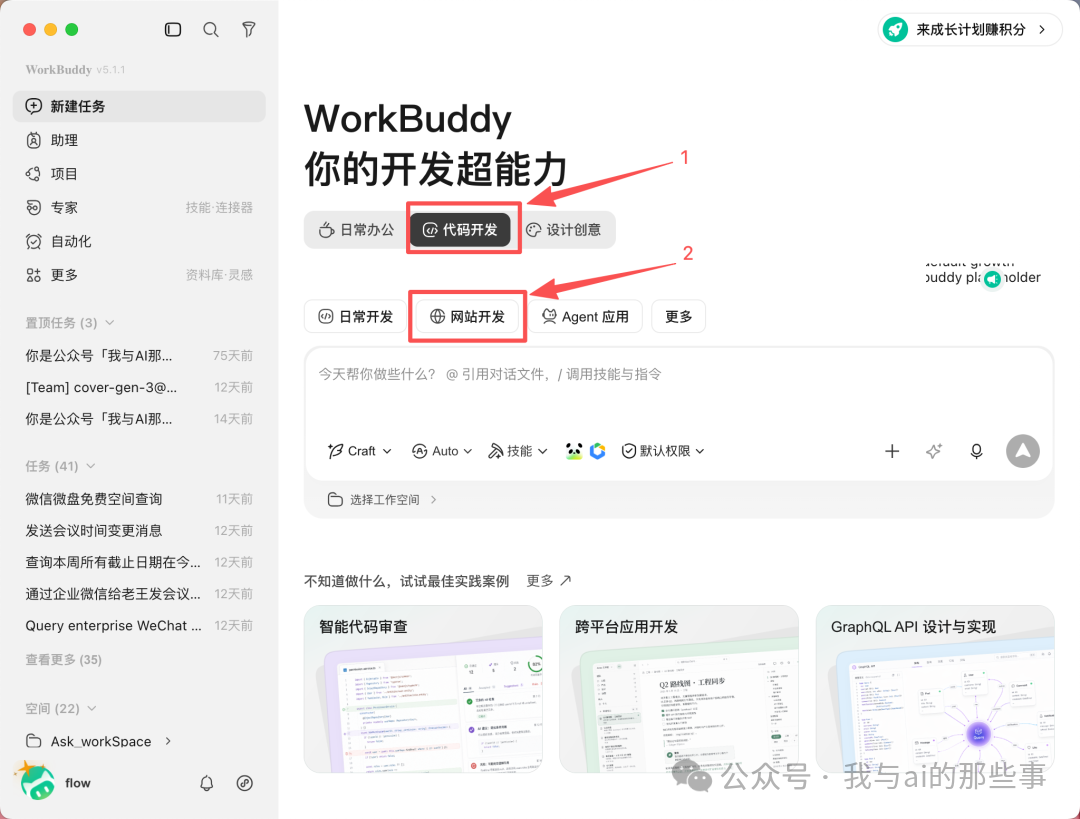The width and height of the screenshot is (1080, 819).
Task: Switch to the 设计创意 mode tab
Action: 563,229
